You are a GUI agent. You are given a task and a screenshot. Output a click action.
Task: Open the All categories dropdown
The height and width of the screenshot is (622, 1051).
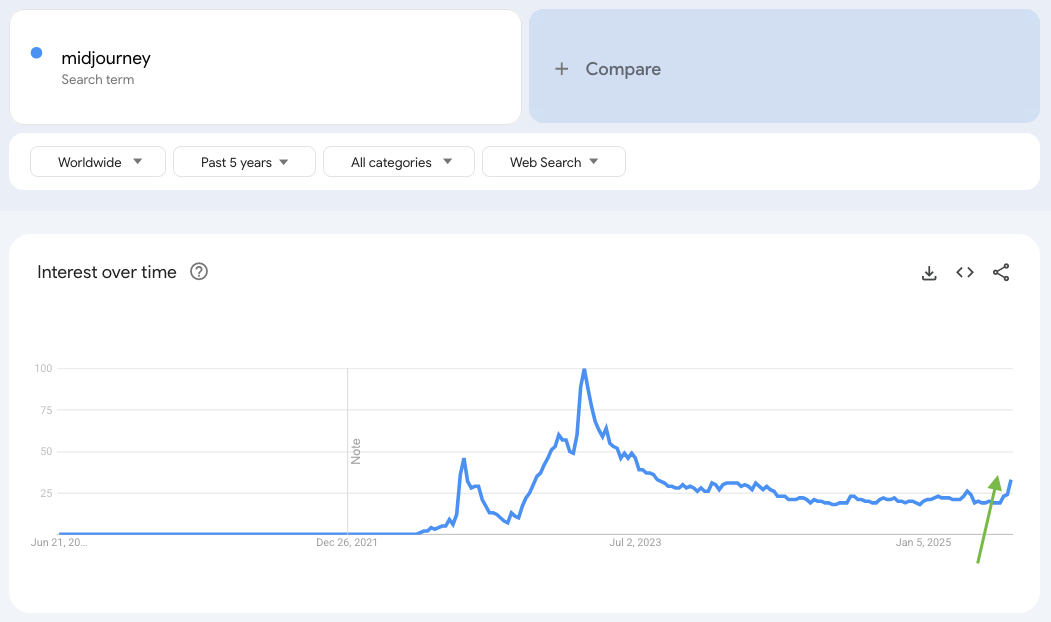[x=399, y=162]
